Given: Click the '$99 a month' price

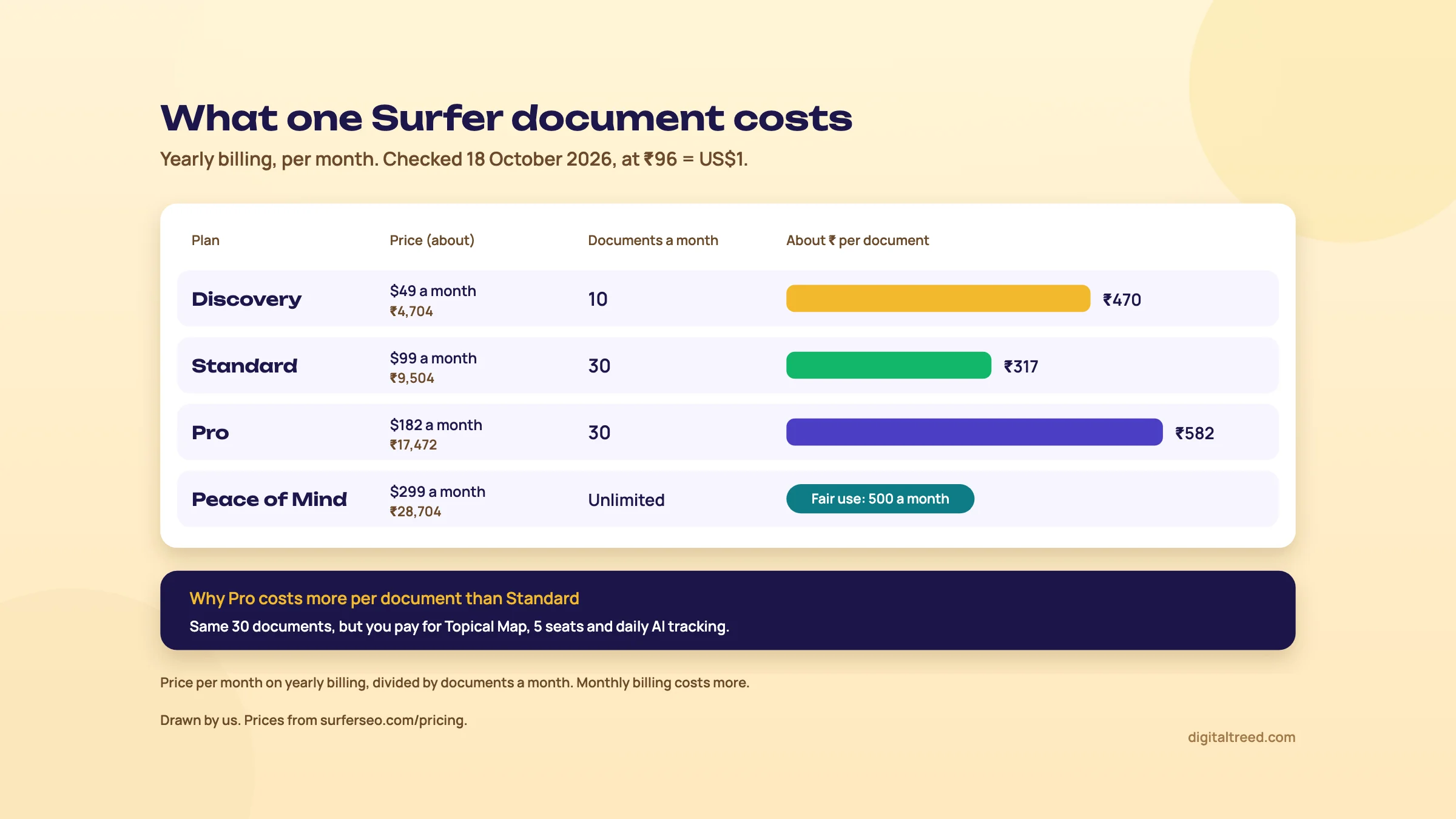Looking at the screenshot, I should 433,358.
